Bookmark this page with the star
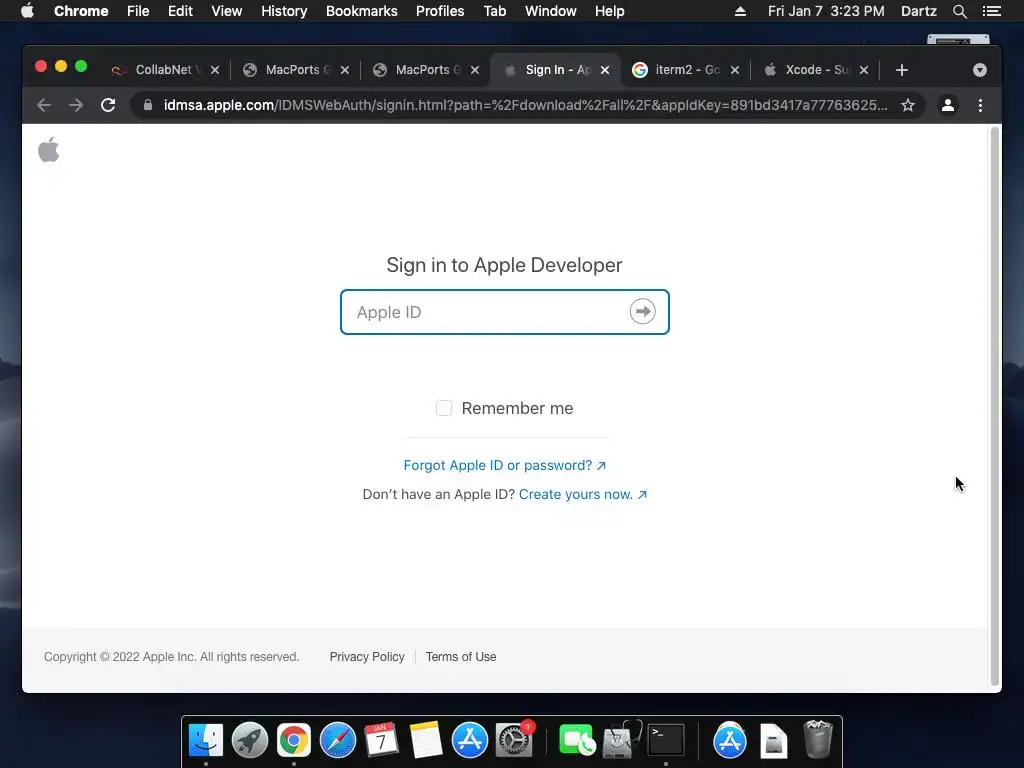The image size is (1024, 768). [908, 105]
